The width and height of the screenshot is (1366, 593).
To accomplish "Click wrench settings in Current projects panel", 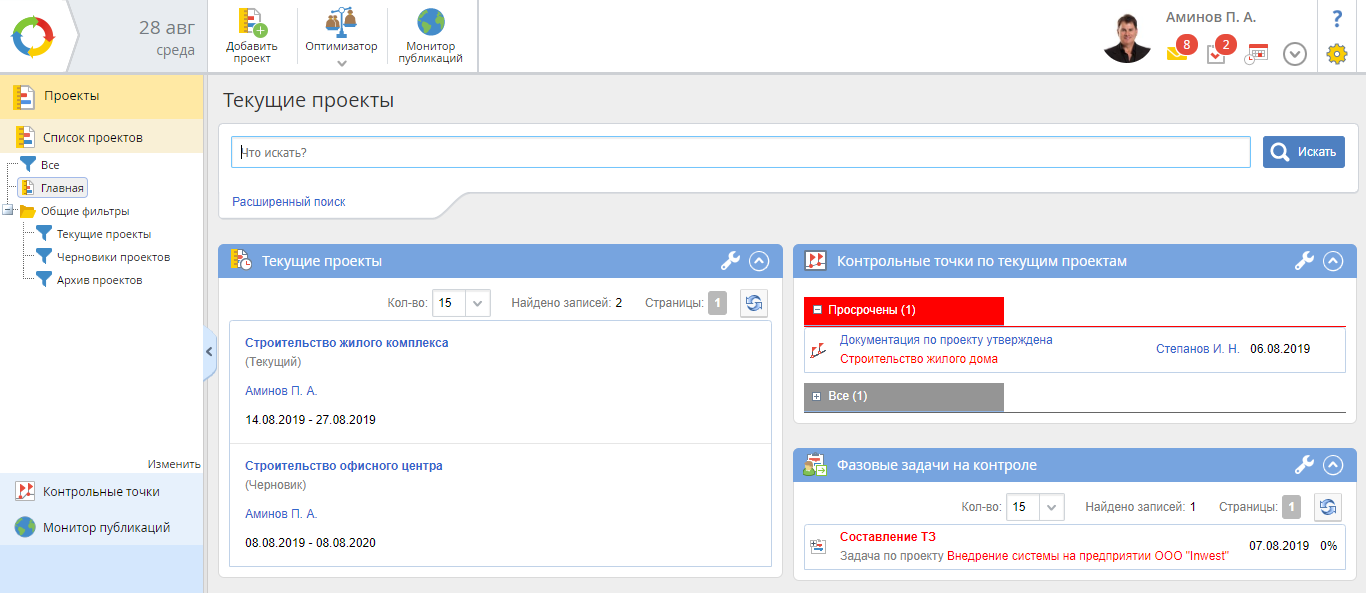I will click(730, 261).
